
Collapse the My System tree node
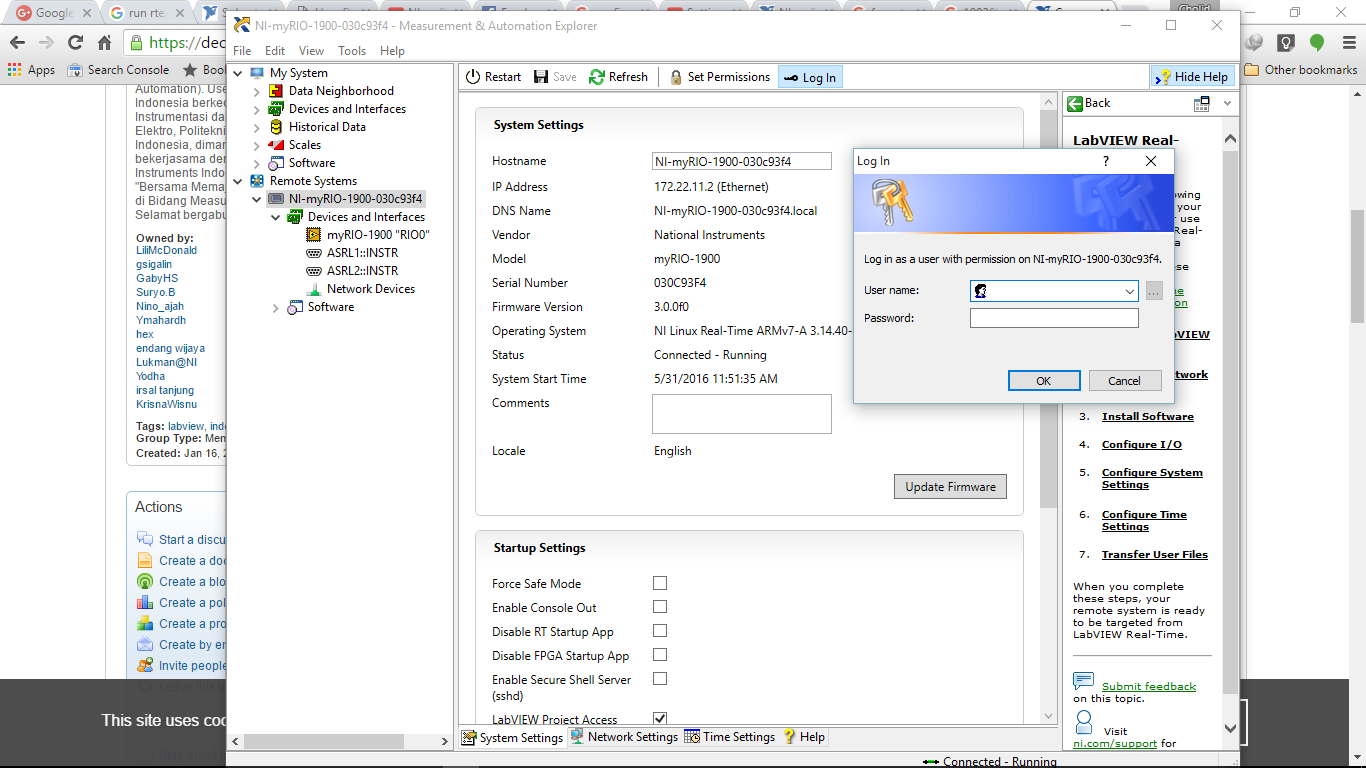coord(238,73)
